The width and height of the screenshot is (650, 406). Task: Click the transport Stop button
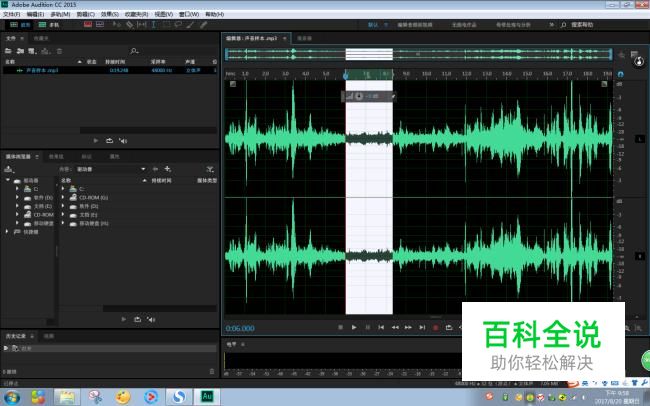[x=340, y=327]
